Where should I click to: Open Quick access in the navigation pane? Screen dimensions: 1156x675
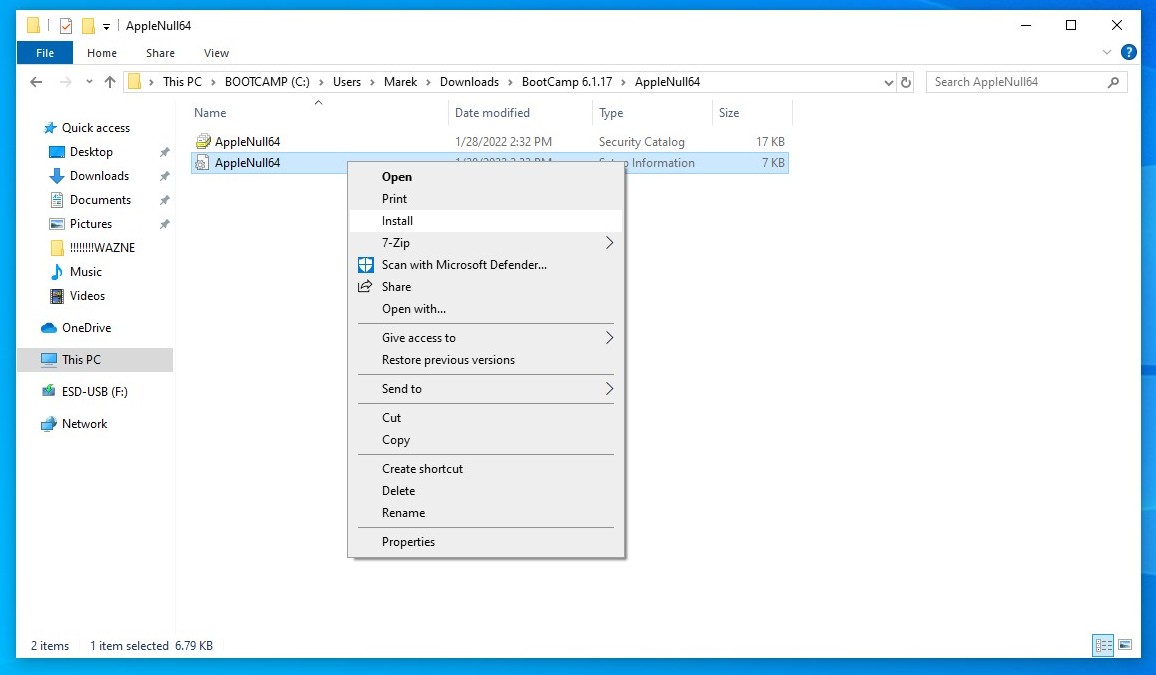coord(95,128)
